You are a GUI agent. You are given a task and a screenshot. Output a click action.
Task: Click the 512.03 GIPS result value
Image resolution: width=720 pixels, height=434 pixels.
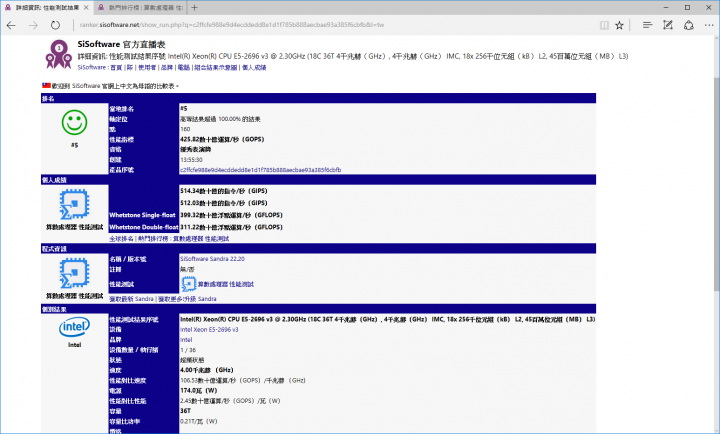click(x=224, y=203)
